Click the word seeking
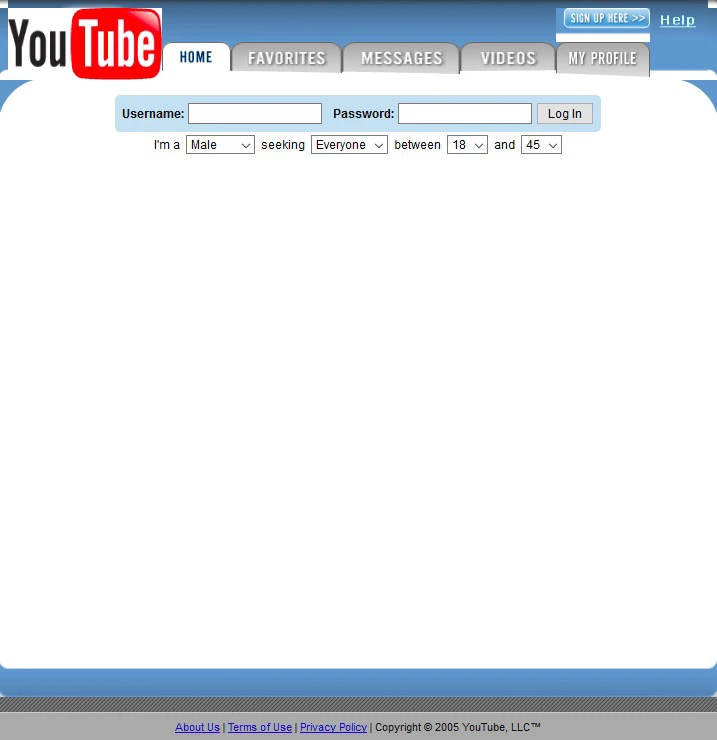 [x=283, y=145]
